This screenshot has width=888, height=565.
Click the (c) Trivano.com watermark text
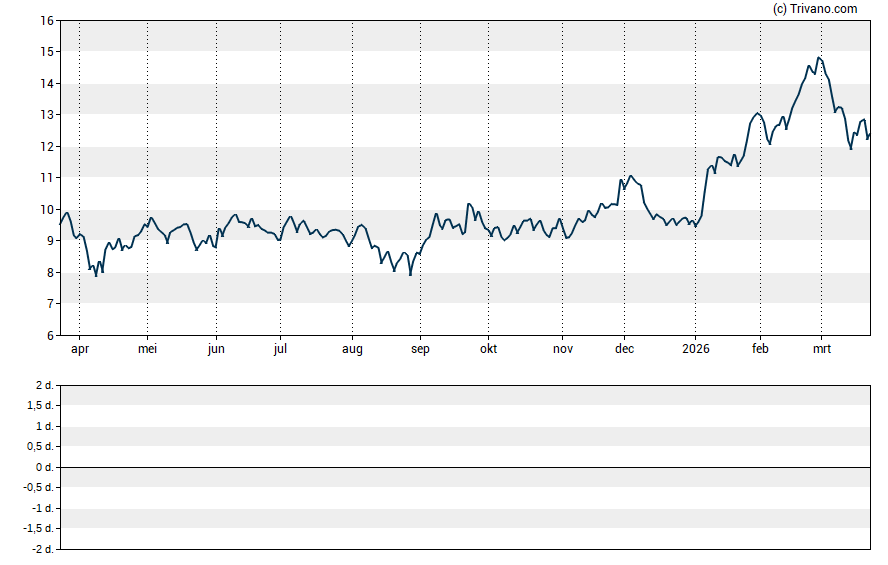[x=815, y=9]
